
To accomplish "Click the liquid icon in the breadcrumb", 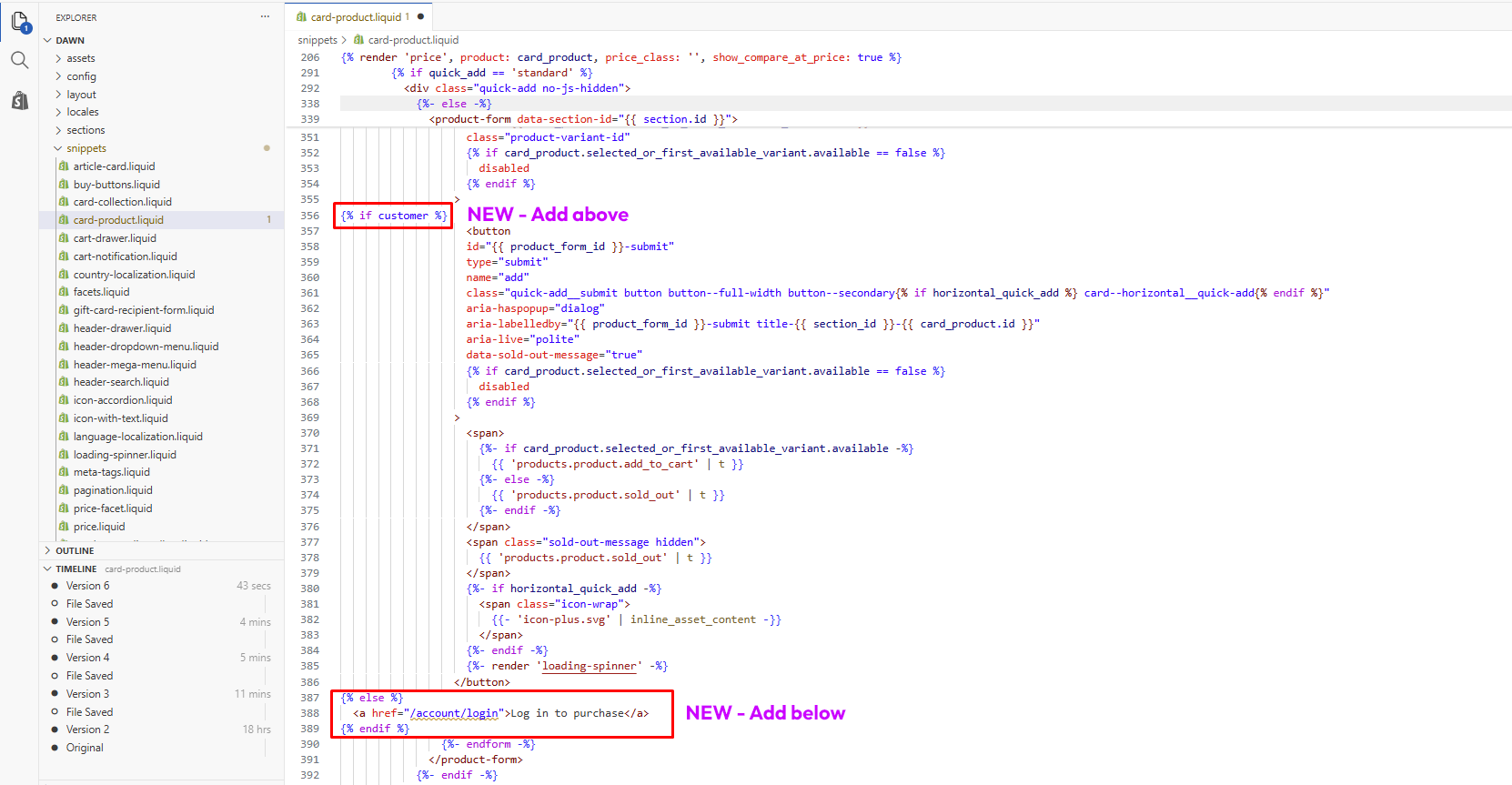I will point(358,40).
